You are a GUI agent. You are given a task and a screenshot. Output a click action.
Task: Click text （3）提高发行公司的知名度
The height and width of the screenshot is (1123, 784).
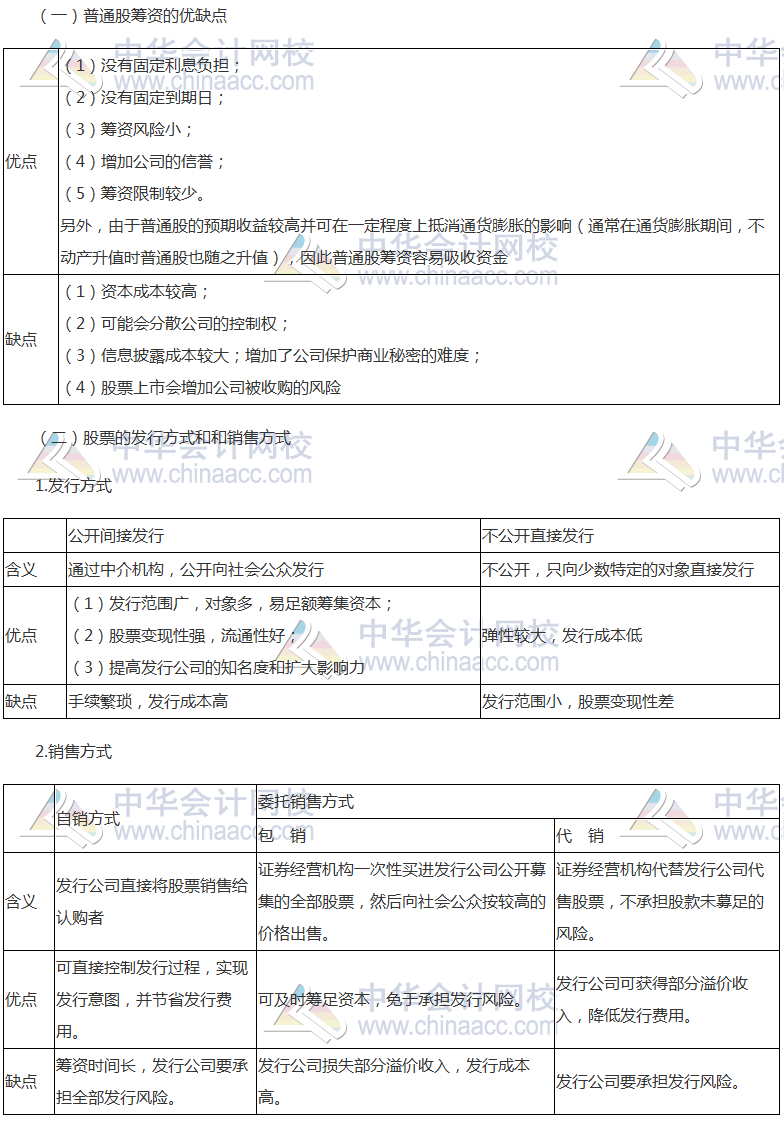point(218,668)
